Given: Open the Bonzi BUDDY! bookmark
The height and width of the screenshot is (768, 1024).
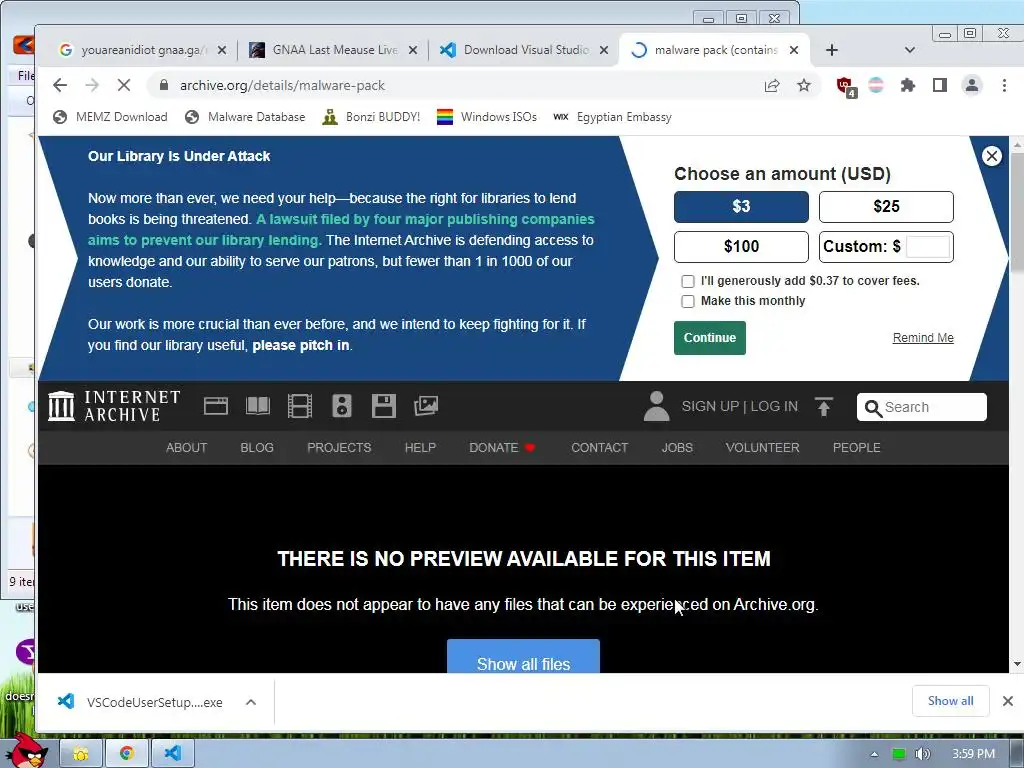Looking at the screenshot, I should 372,117.
